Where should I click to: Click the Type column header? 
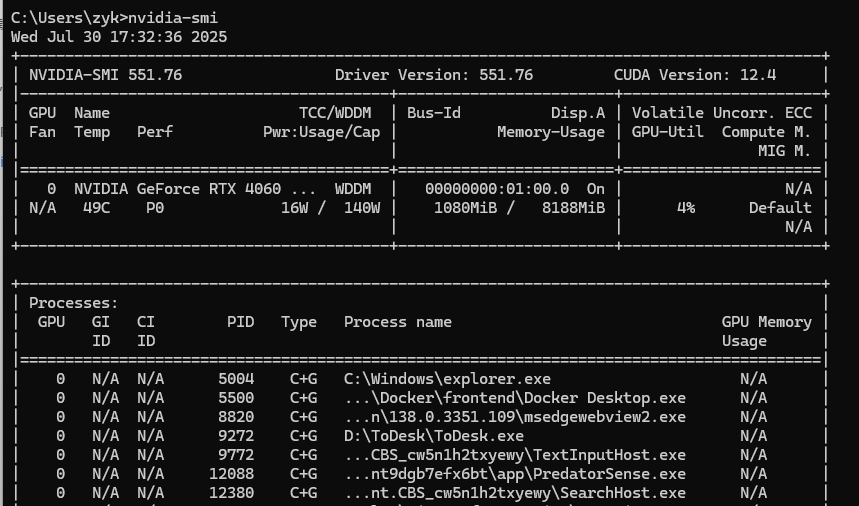[x=299, y=322]
